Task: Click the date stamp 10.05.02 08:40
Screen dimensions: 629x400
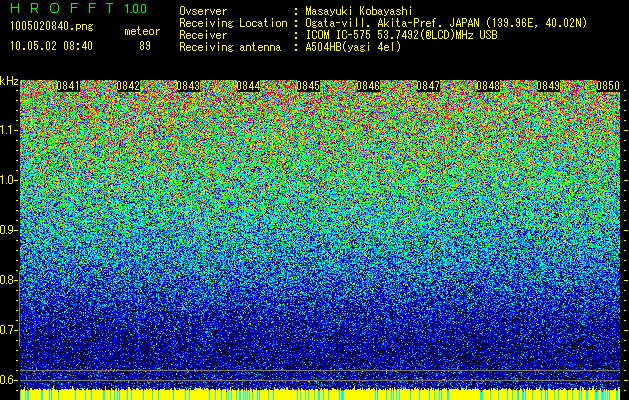Action: (x=51, y=46)
